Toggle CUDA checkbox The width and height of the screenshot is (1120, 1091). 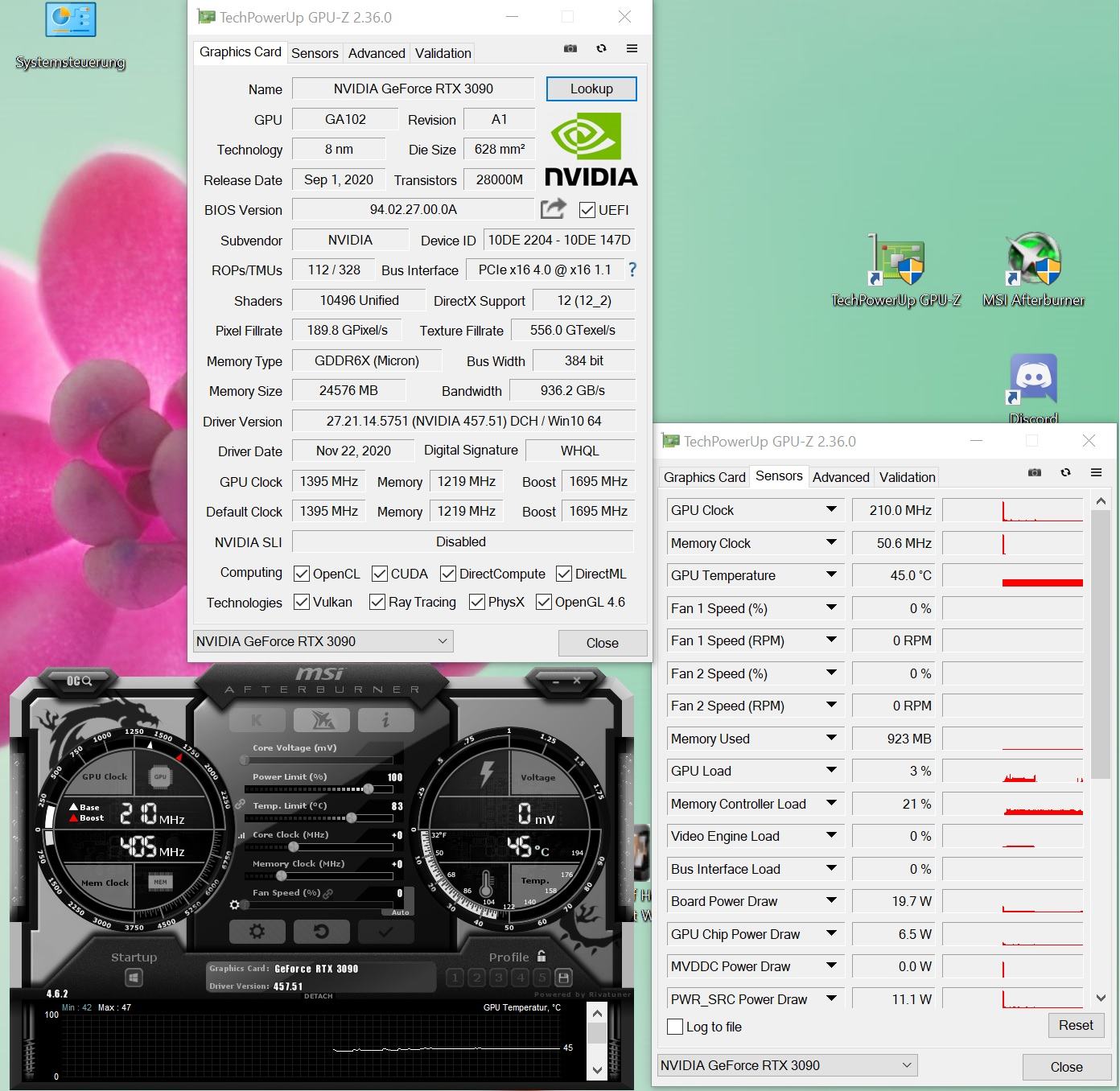pyautogui.click(x=380, y=574)
